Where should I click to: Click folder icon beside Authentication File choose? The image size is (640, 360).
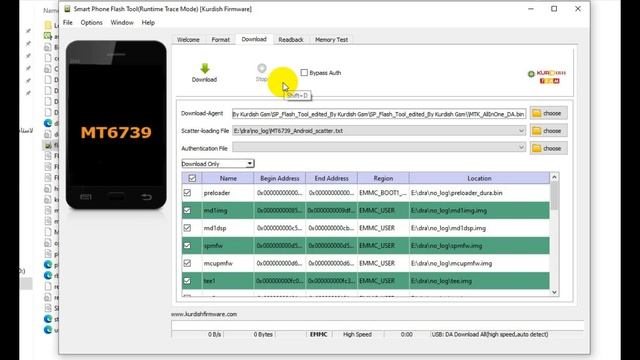(x=537, y=148)
